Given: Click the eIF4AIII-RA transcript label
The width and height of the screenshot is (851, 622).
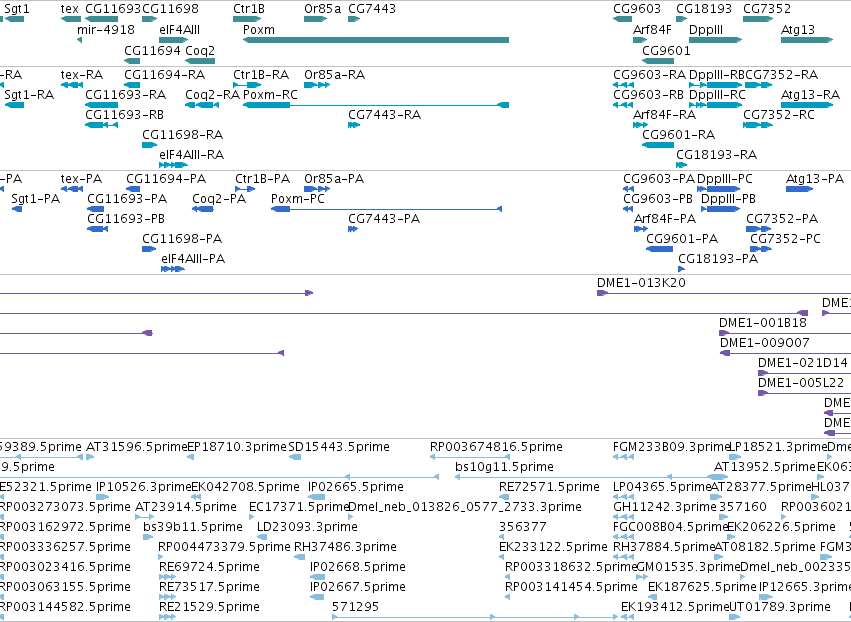Looking at the screenshot, I should (192, 155).
